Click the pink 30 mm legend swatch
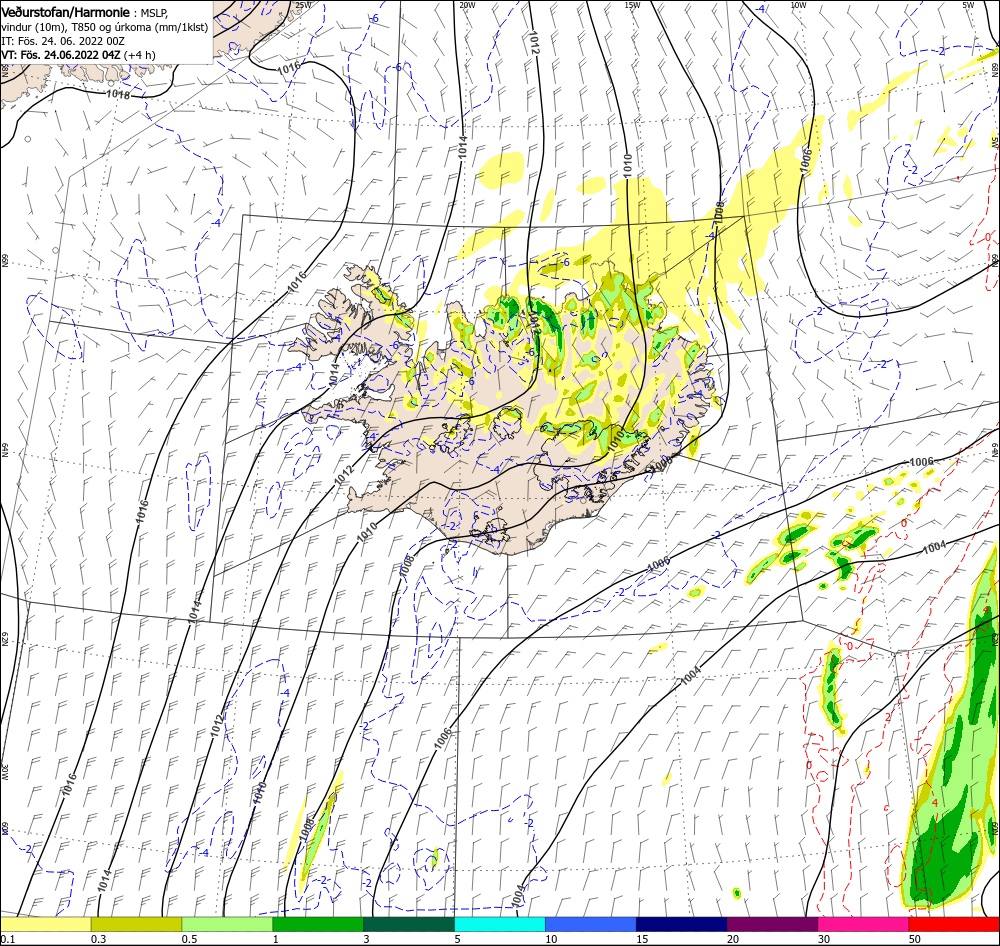The image size is (1000, 946). pyautogui.click(x=864, y=924)
